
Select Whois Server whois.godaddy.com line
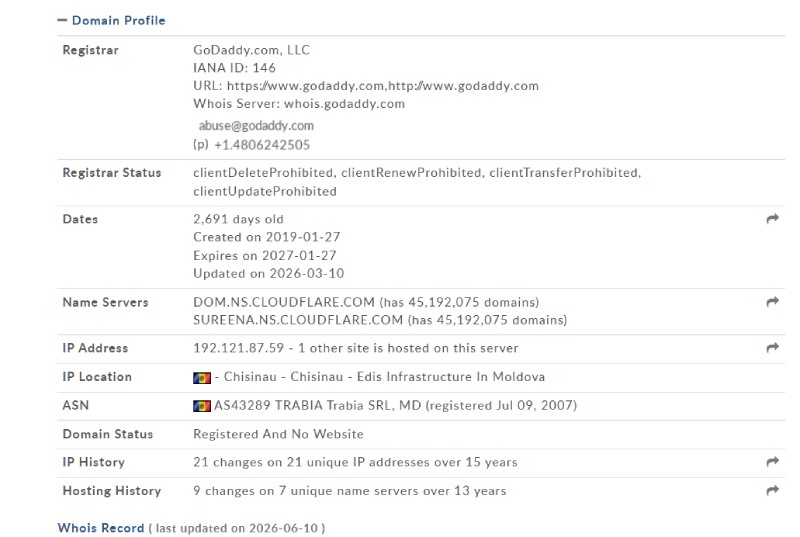click(299, 104)
